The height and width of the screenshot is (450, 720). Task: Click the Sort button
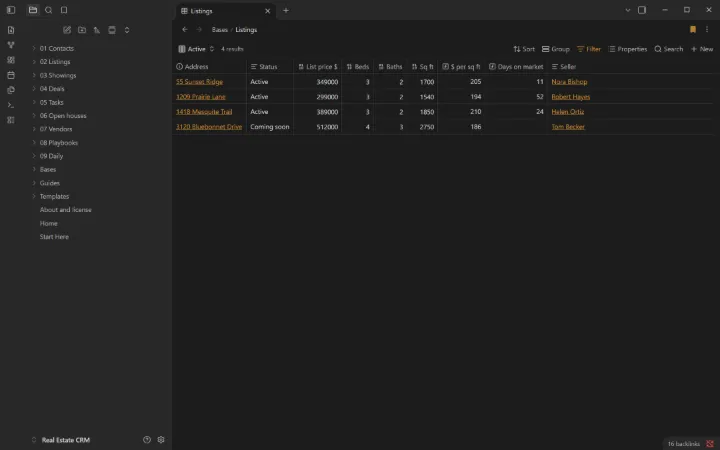[x=524, y=49]
